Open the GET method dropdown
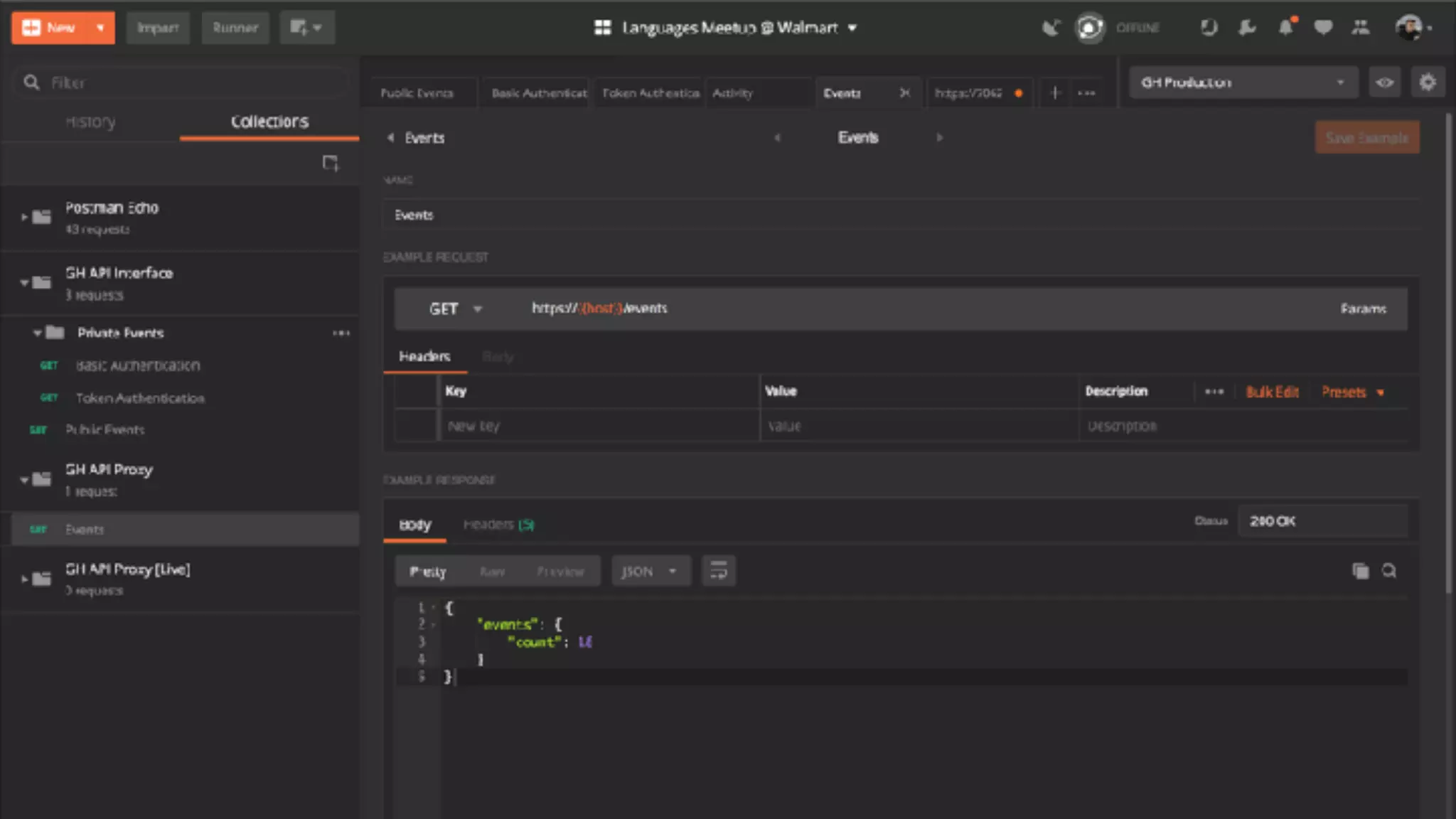Image resolution: width=1456 pixels, height=819 pixels. coord(455,309)
